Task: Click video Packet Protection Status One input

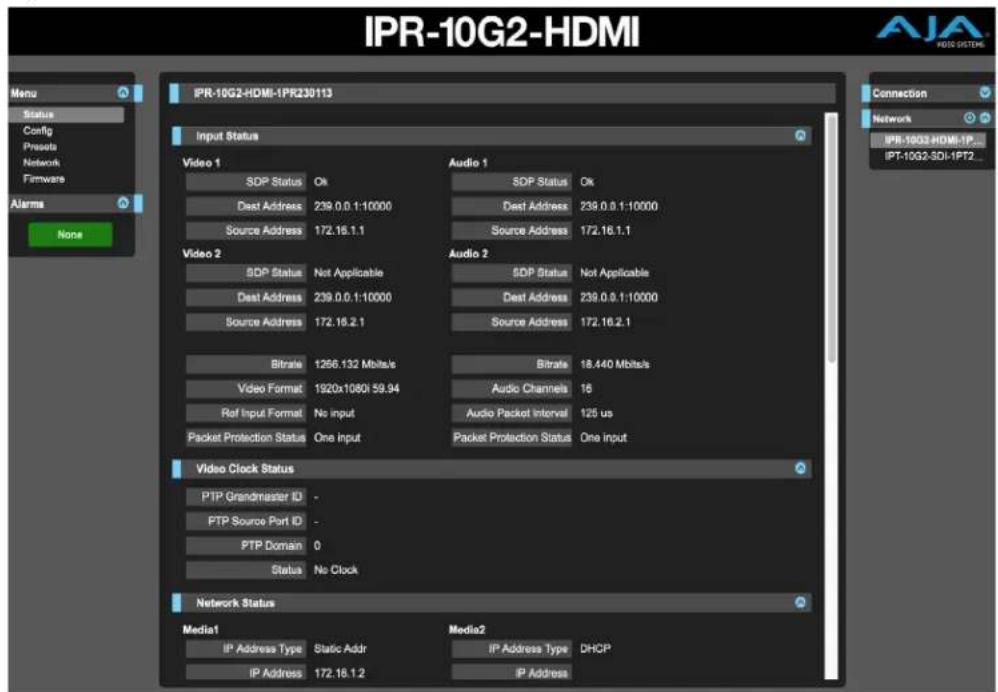Action: (x=337, y=437)
